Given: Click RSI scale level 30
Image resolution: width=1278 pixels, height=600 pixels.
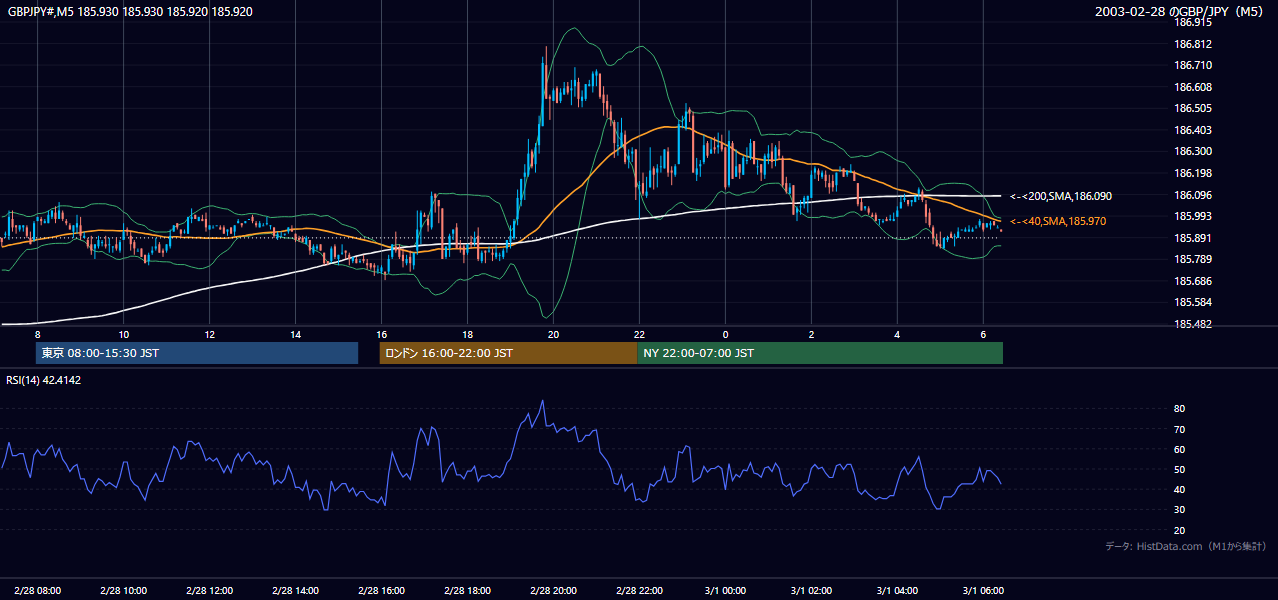Looking at the screenshot, I should point(1179,510).
